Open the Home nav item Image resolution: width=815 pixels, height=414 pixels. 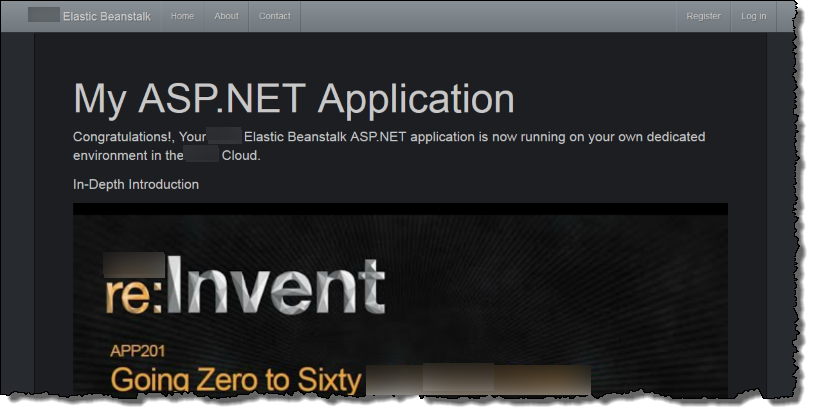coord(182,16)
